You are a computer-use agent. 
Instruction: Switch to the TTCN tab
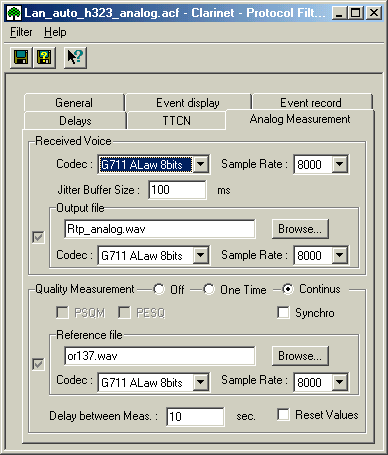[176, 121]
